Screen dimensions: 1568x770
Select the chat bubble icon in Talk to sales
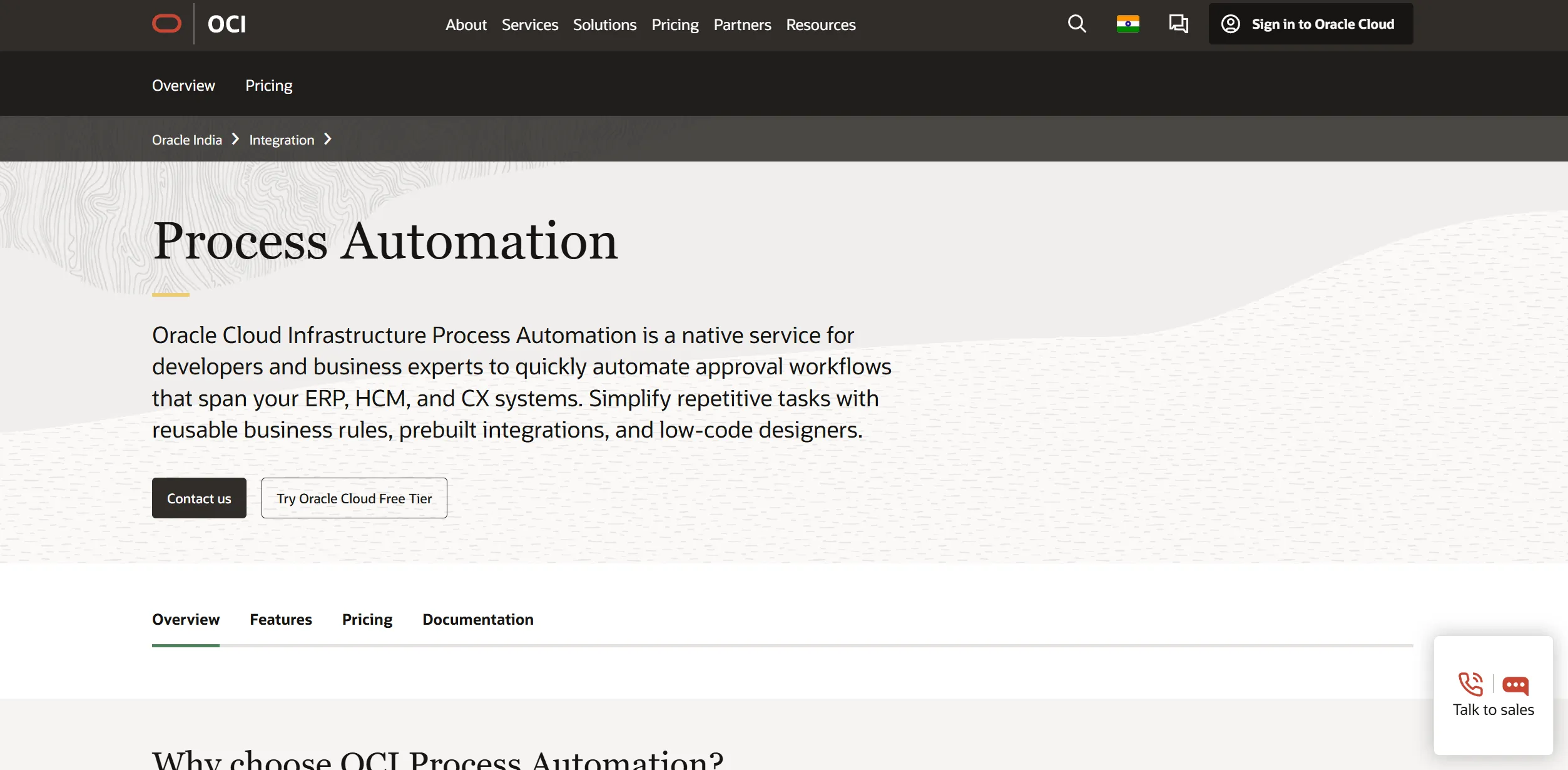(x=1515, y=684)
